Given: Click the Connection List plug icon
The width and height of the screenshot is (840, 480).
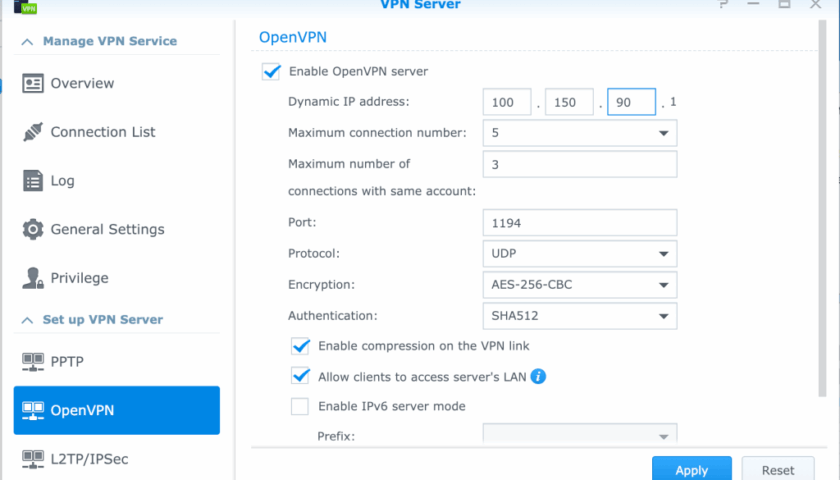Looking at the screenshot, I should (x=33, y=132).
